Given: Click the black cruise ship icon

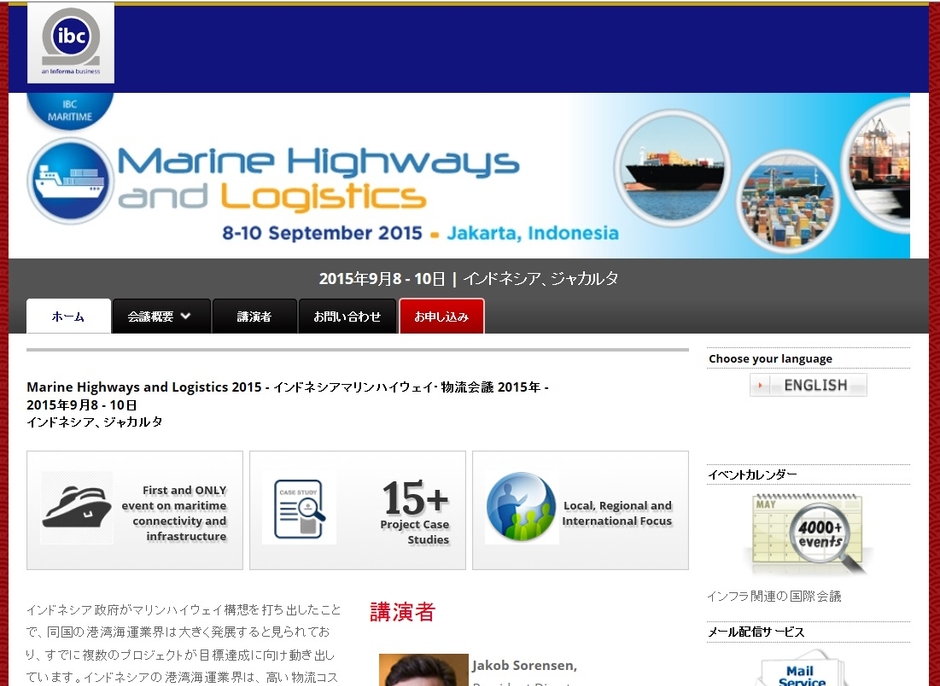Looking at the screenshot, I should [77, 507].
